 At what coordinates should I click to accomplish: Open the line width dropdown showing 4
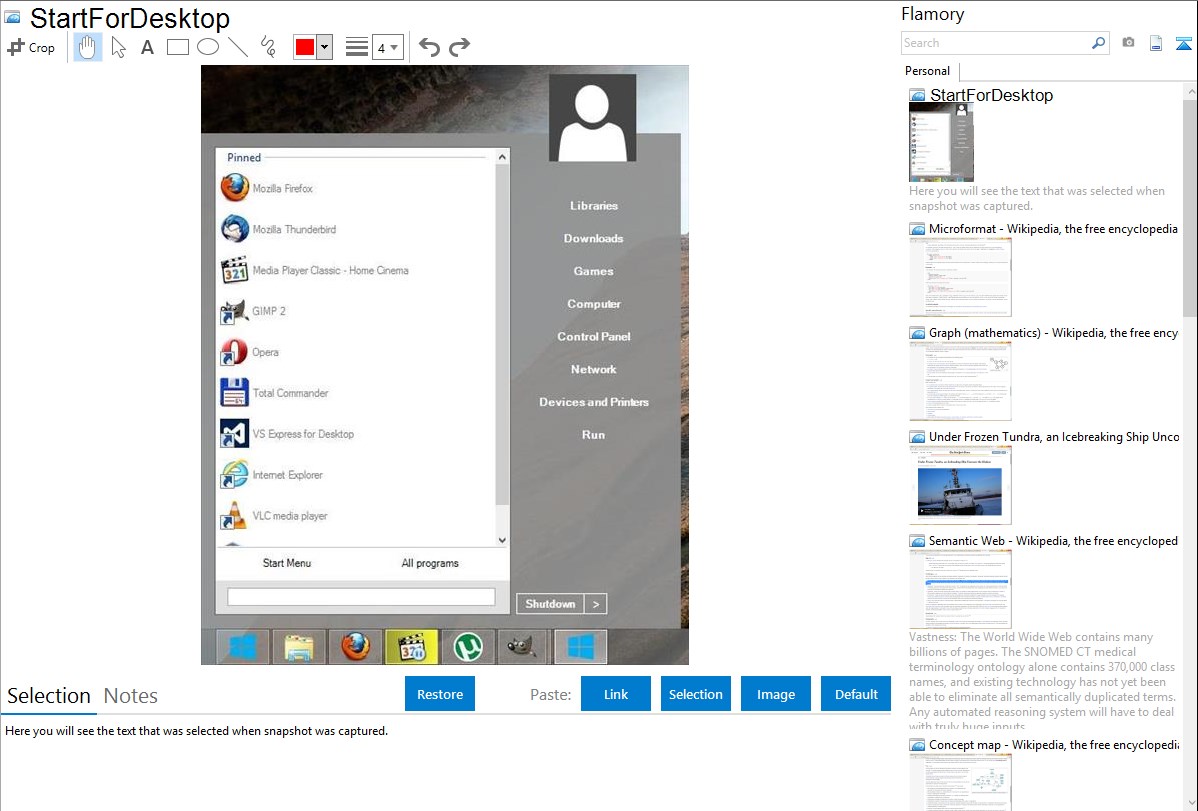(388, 47)
